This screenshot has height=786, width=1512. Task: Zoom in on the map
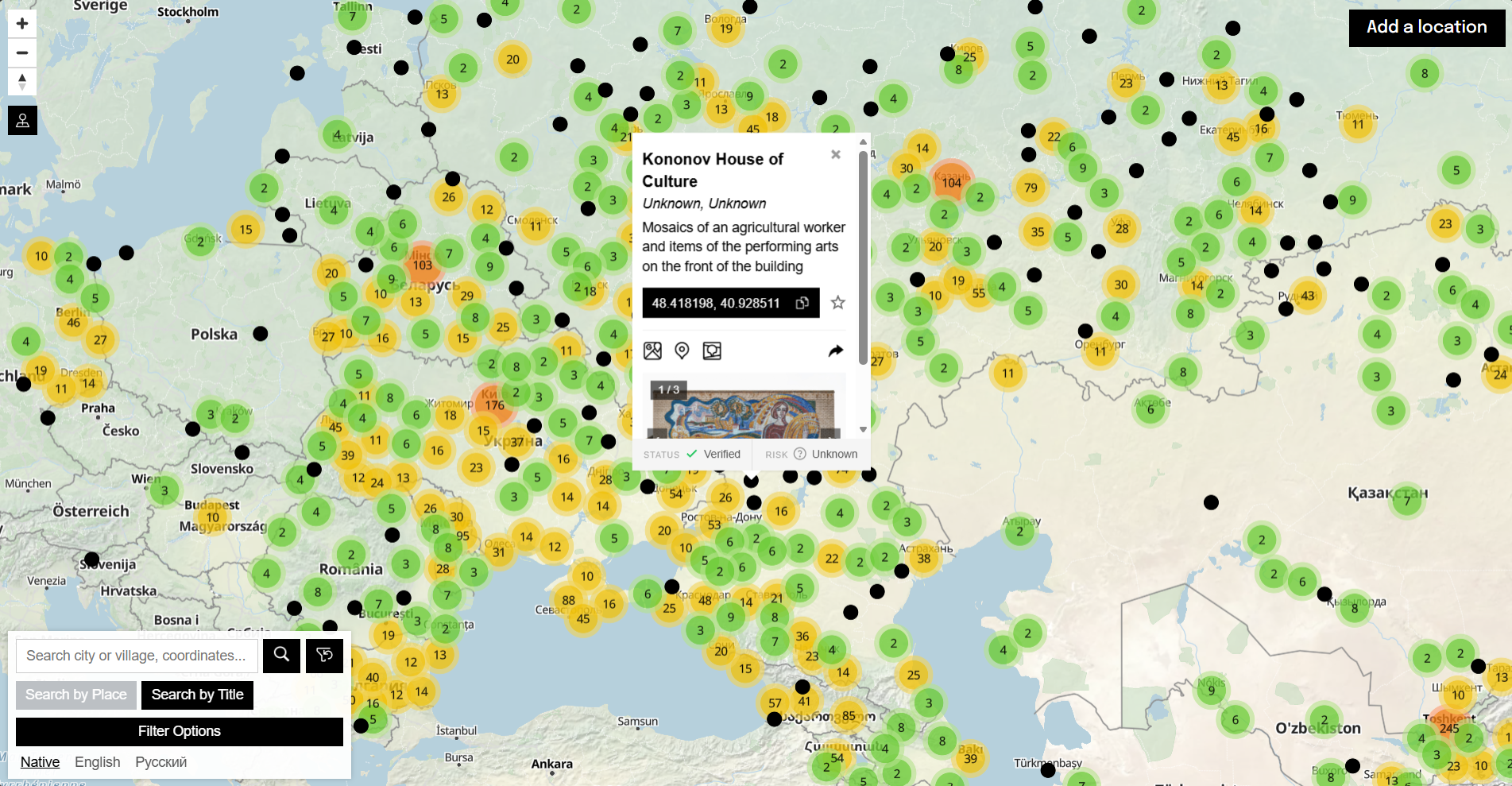pyautogui.click(x=22, y=23)
